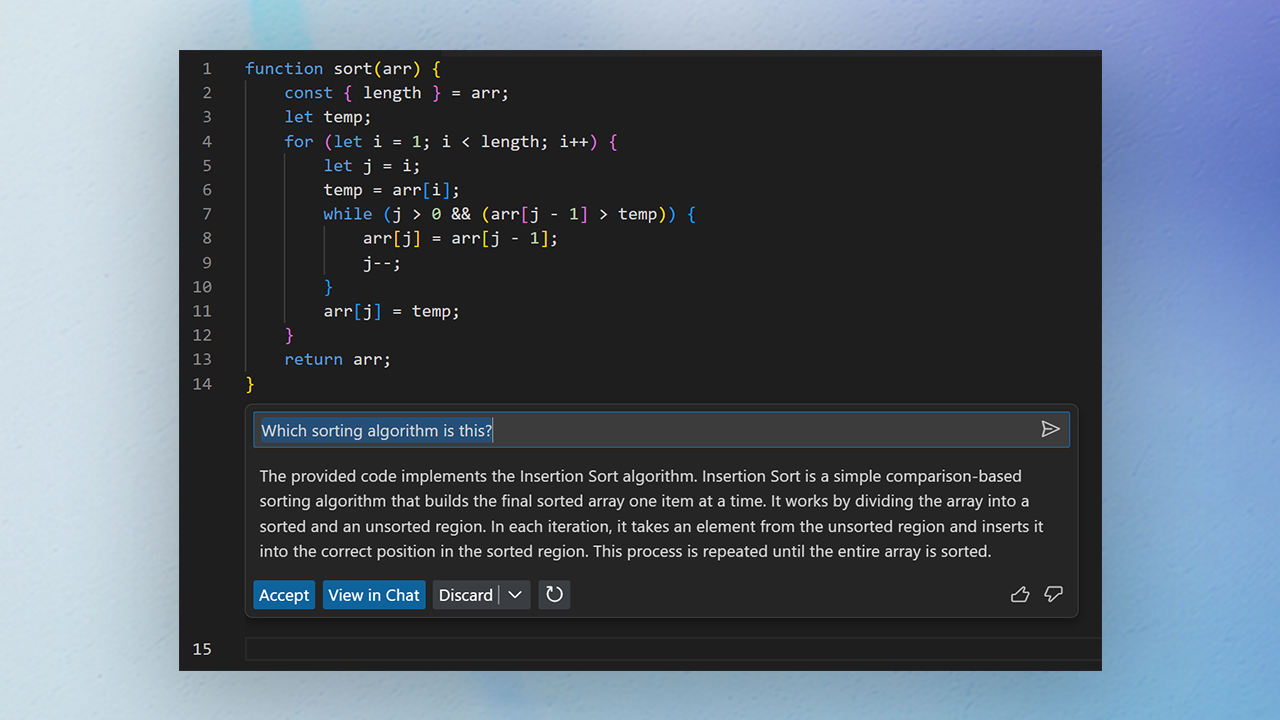Click line number 1
The image size is (1280, 720).
pyautogui.click(x=207, y=68)
